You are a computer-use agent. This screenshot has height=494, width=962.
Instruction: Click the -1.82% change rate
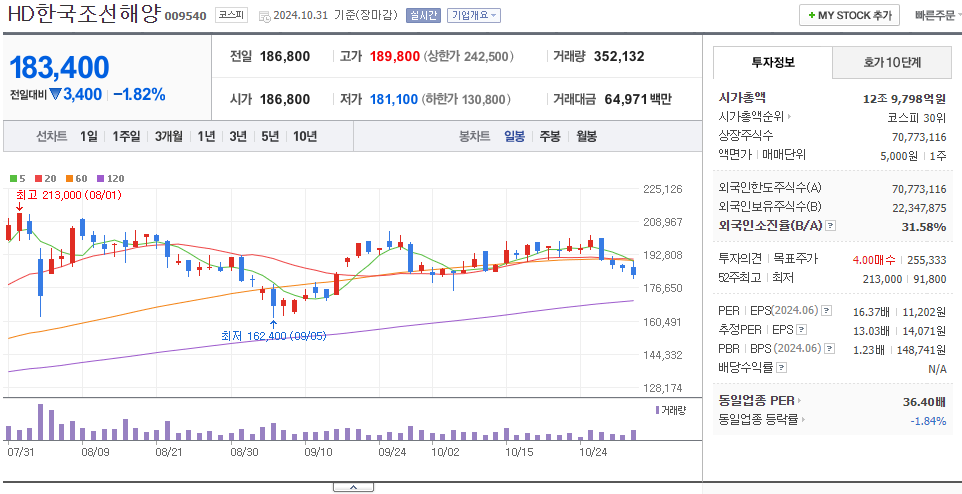(139, 95)
